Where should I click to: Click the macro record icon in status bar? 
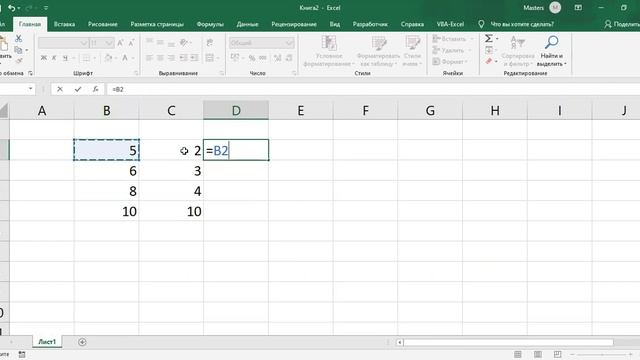22,354
